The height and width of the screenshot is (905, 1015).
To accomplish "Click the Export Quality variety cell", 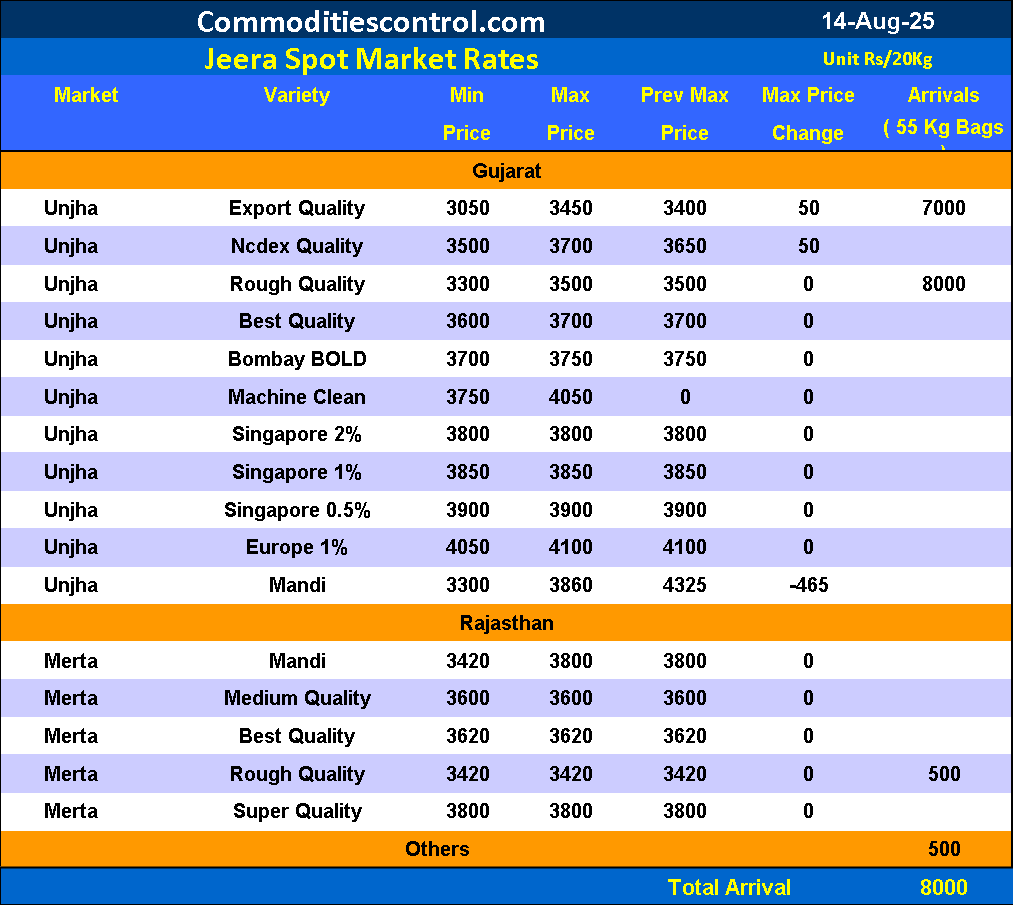I will (297, 208).
